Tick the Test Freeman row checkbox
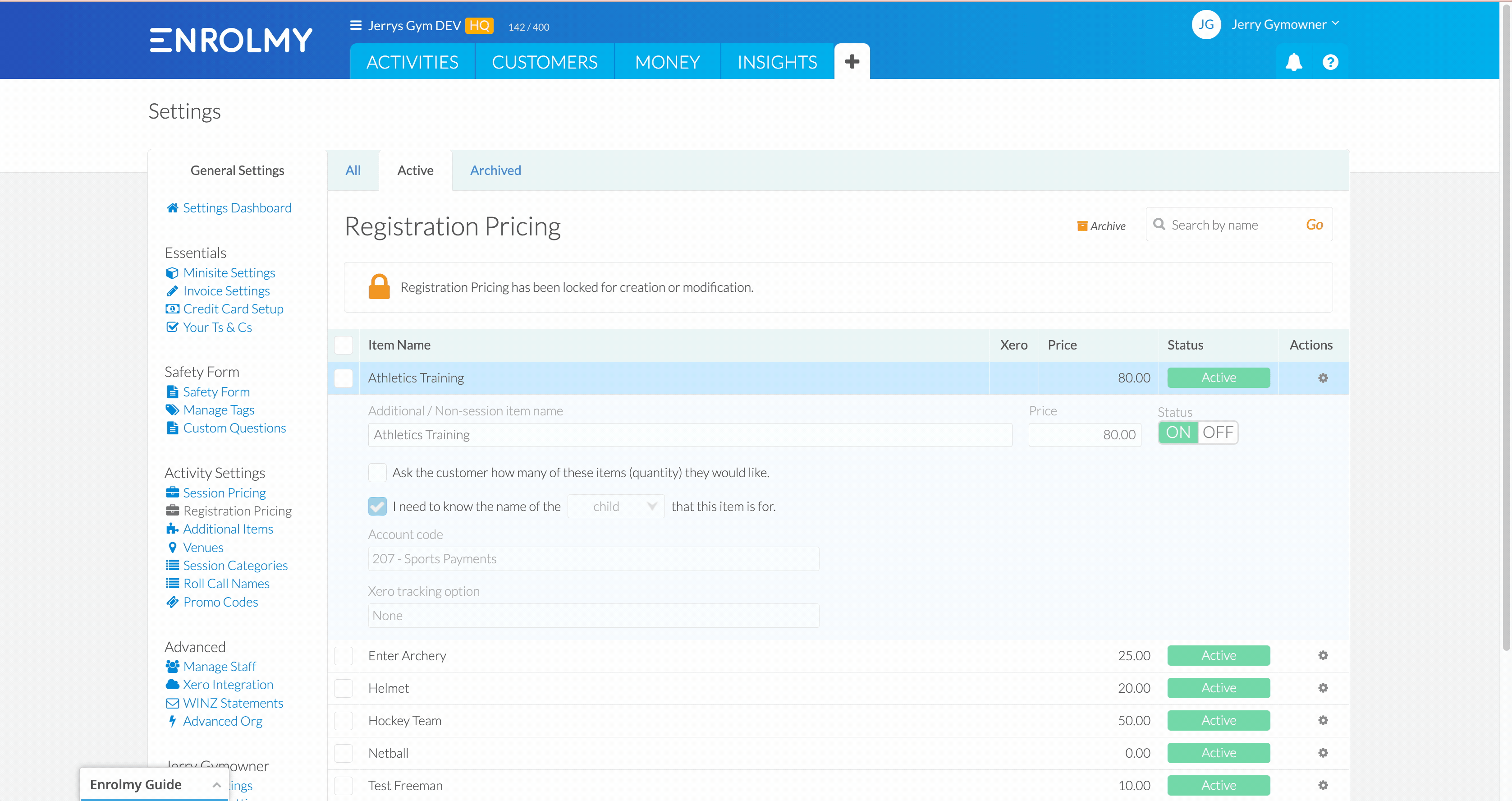The height and width of the screenshot is (801, 1512). [x=344, y=785]
